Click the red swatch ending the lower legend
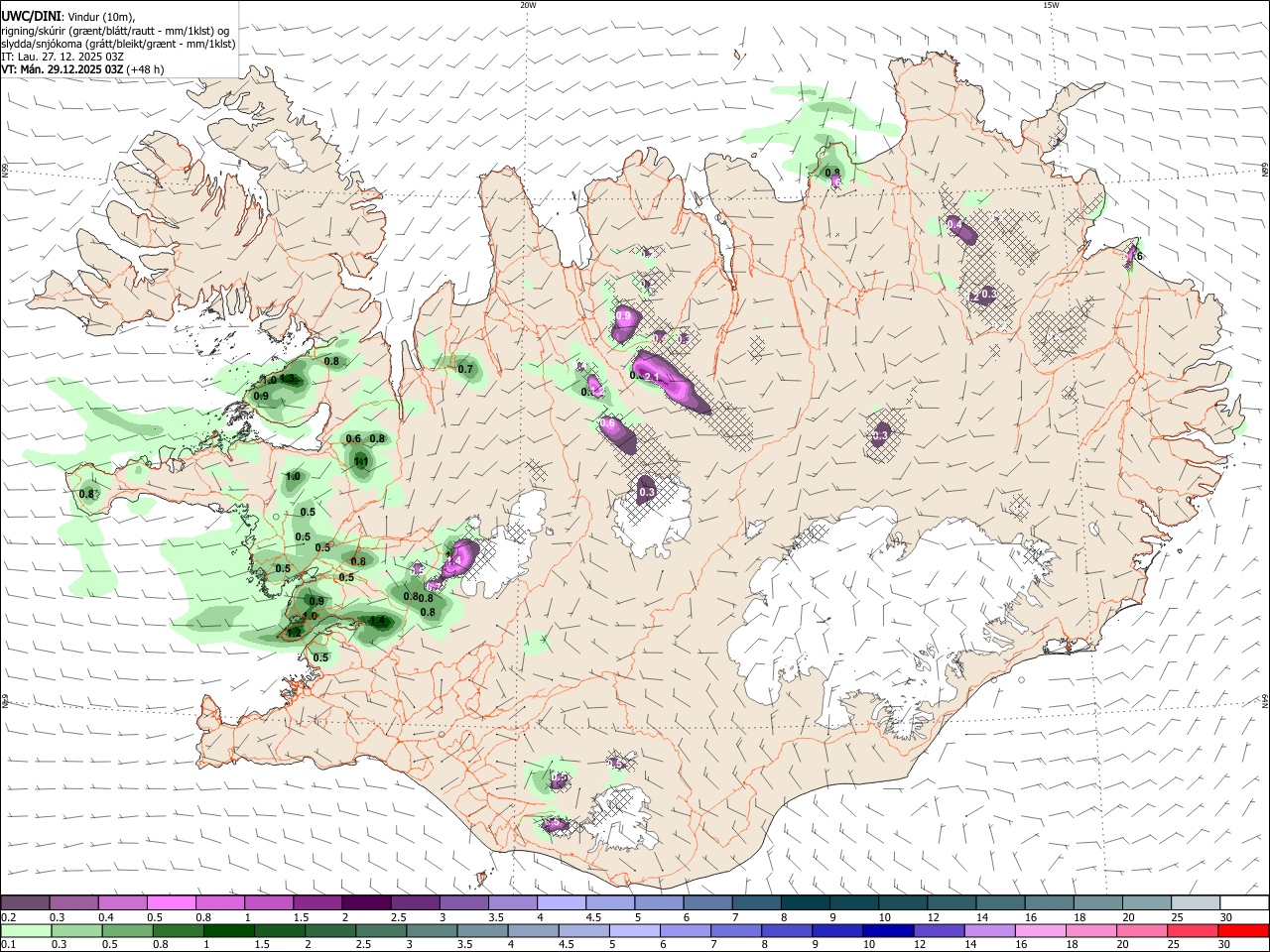The height and width of the screenshot is (952, 1270). tap(1244, 931)
